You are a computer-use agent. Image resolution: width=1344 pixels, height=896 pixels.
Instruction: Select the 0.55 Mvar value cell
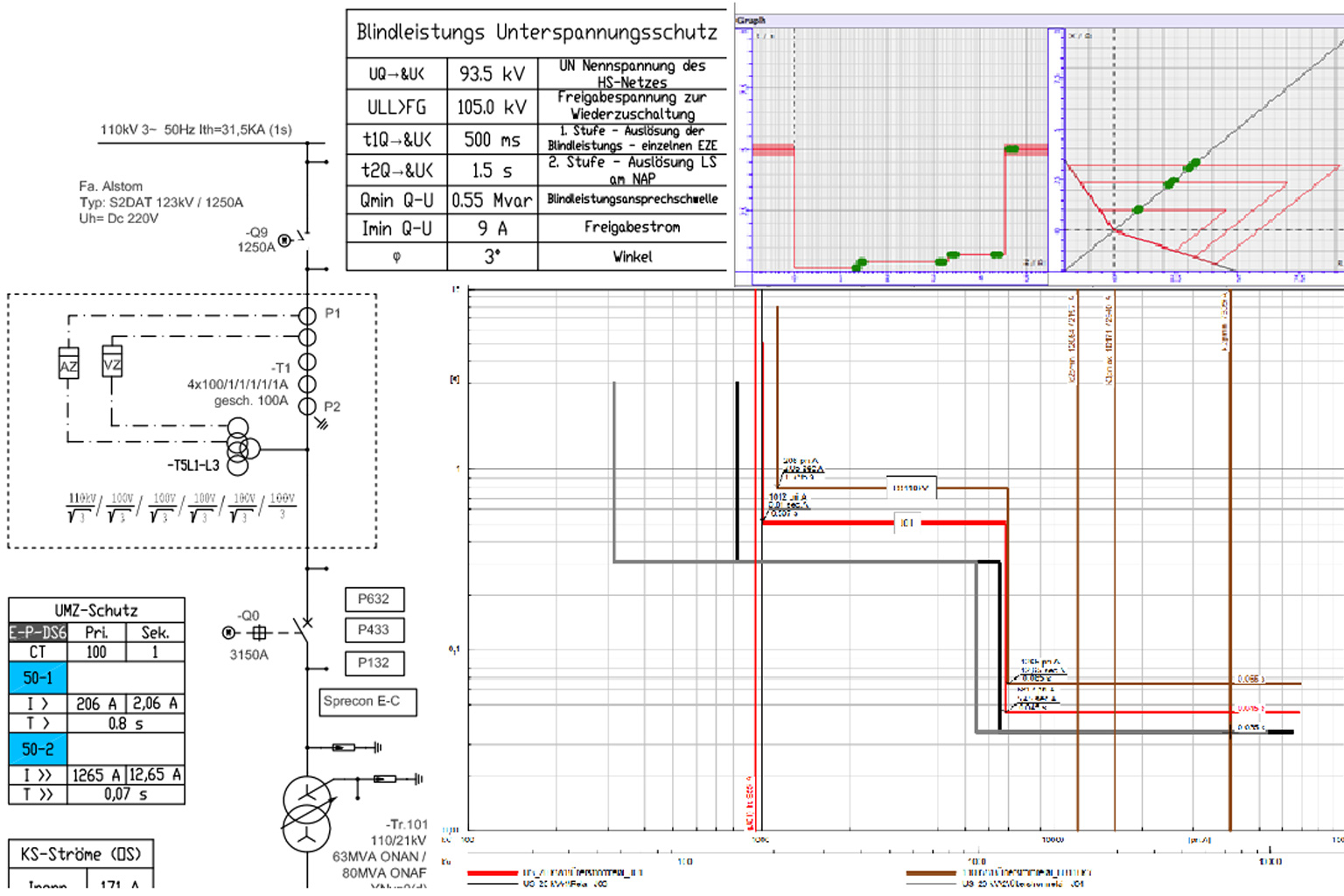coord(493,200)
